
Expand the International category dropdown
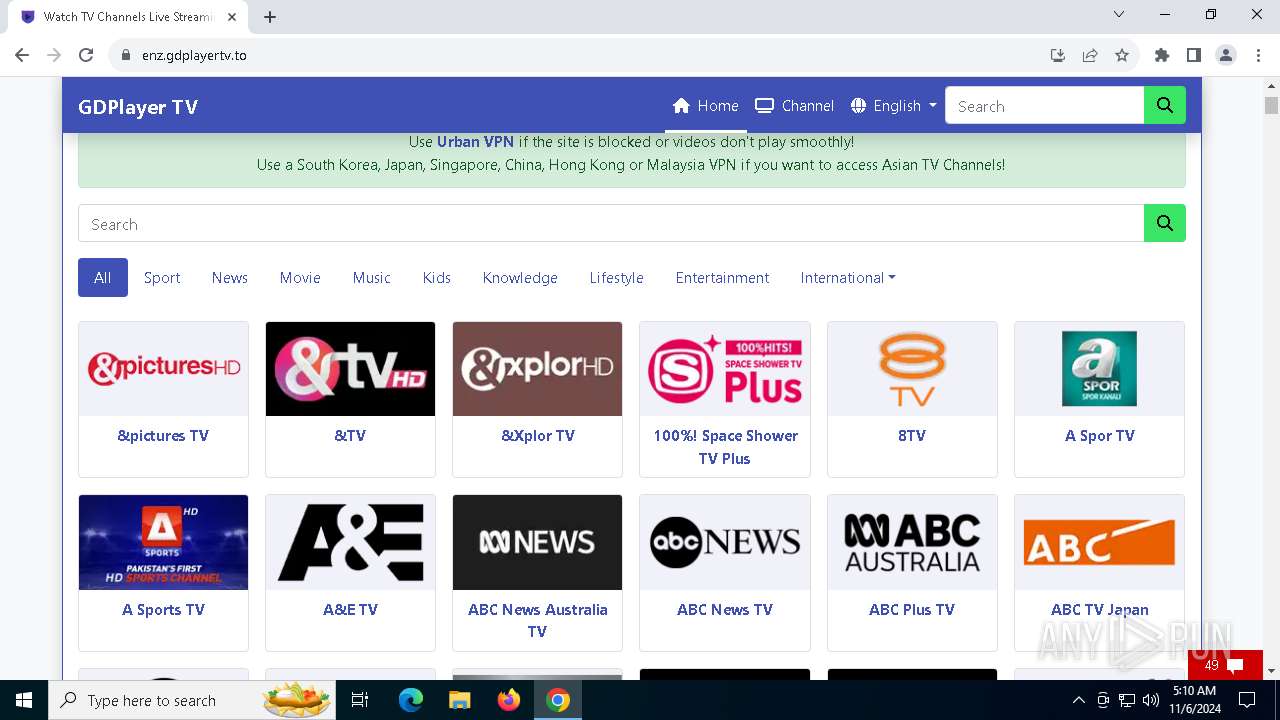pyautogui.click(x=847, y=277)
